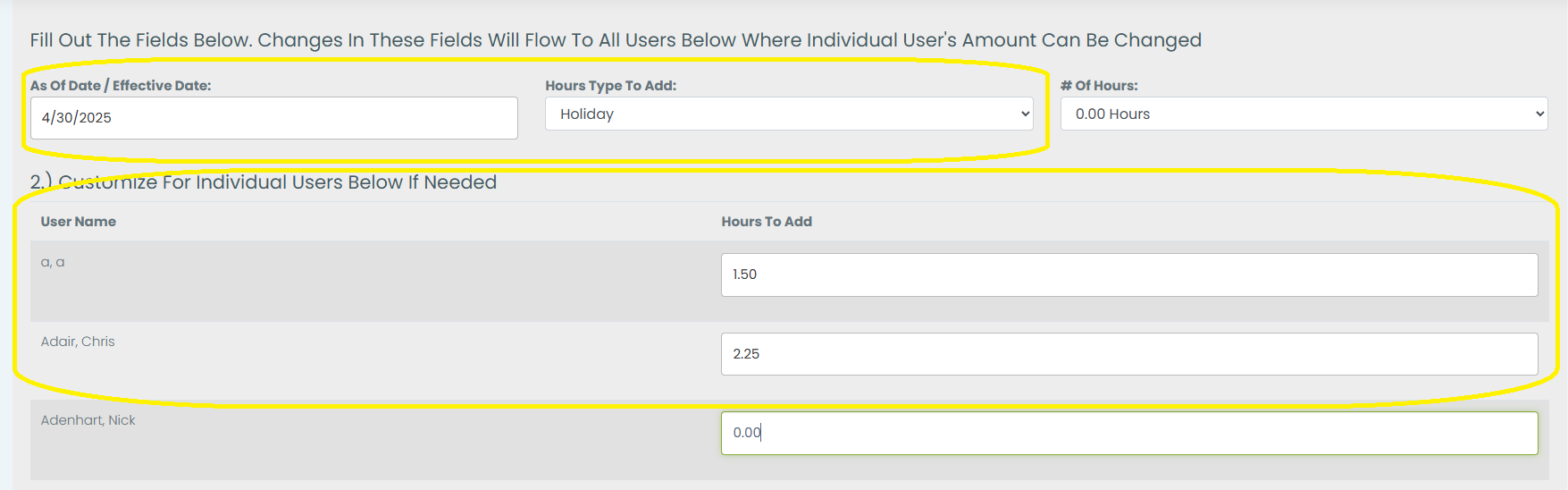Click the Hours To Add column header
Image resolution: width=1568 pixels, height=490 pixels.
[767, 222]
